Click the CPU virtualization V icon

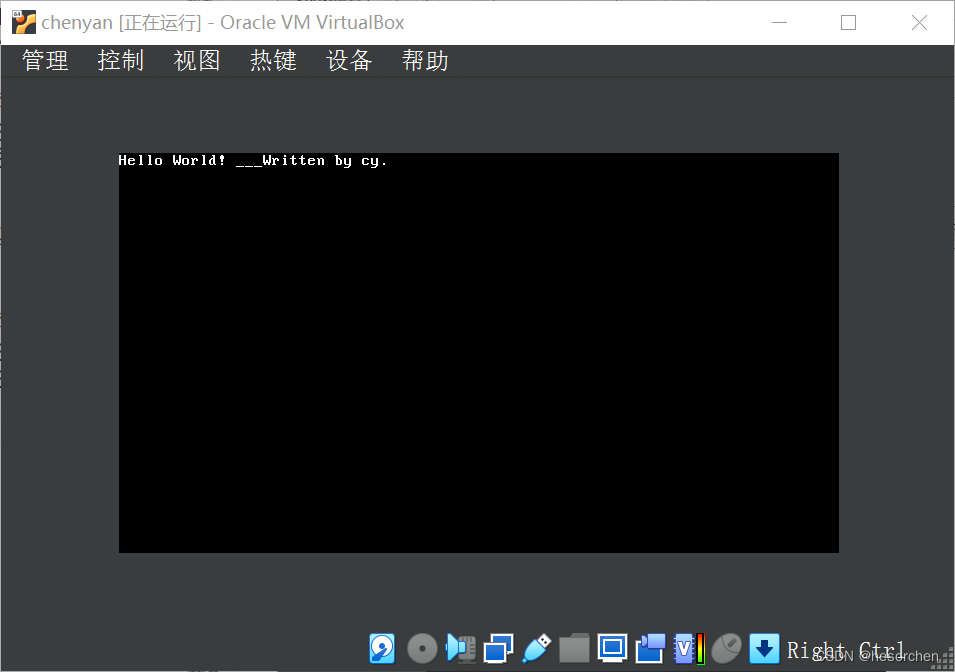tap(689, 648)
